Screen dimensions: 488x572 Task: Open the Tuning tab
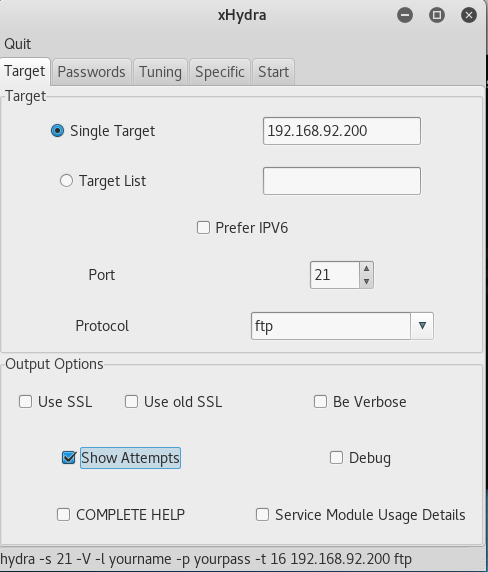click(160, 72)
